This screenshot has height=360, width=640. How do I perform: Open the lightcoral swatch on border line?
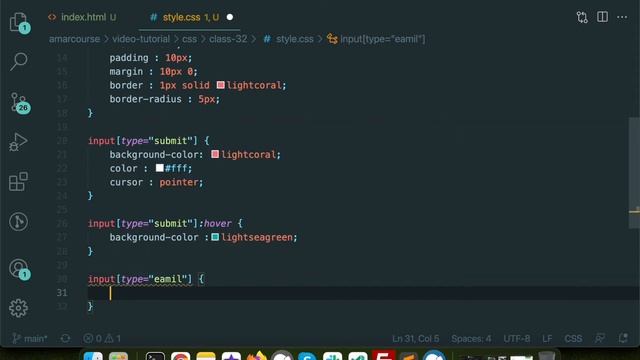pos(221,85)
